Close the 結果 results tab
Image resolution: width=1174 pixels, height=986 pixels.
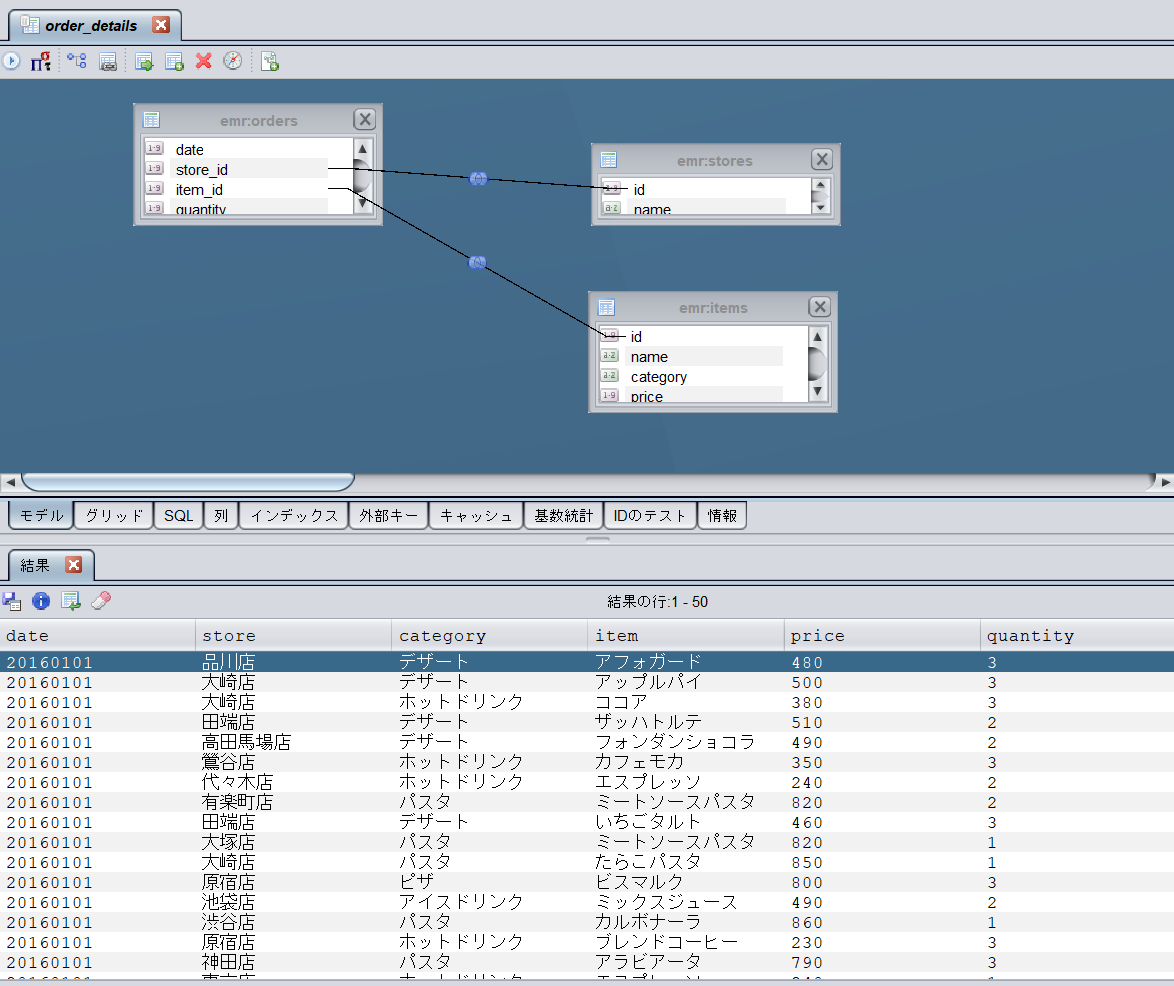(73, 564)
